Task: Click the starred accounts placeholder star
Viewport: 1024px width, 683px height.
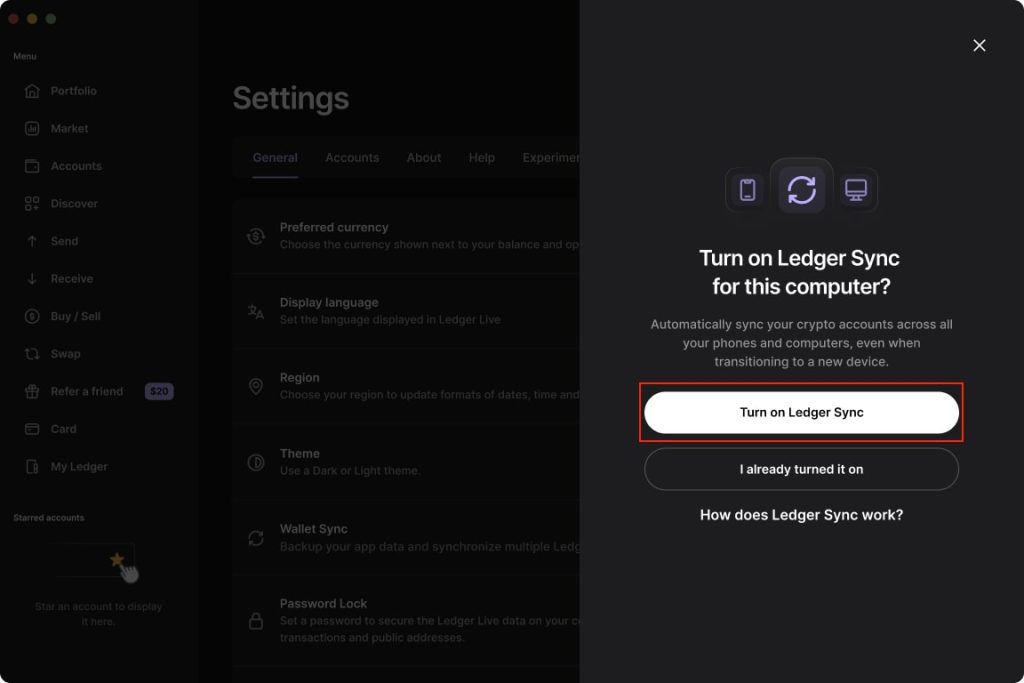Action: [116, 560]
